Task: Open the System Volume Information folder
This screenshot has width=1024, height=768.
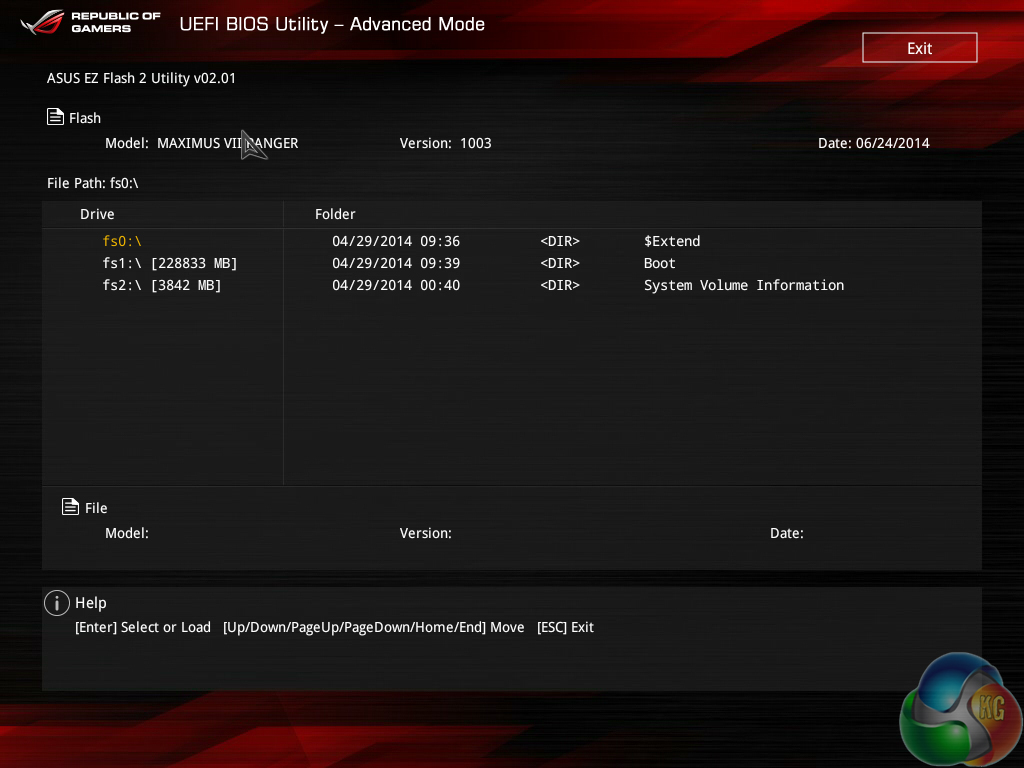Action: pyautogui.click(x=744, y=285)
